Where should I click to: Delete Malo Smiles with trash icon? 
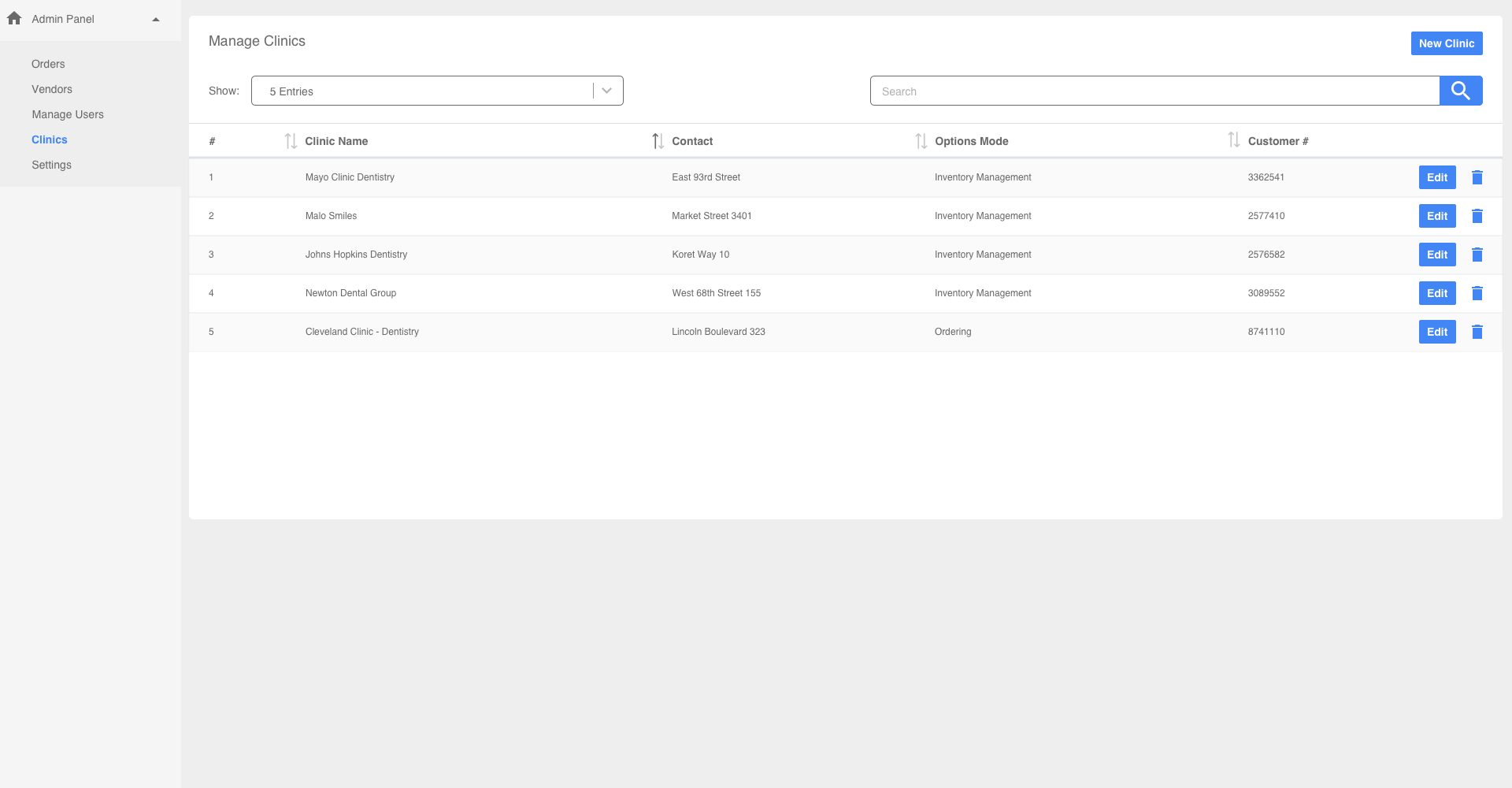click(1477, 216)
